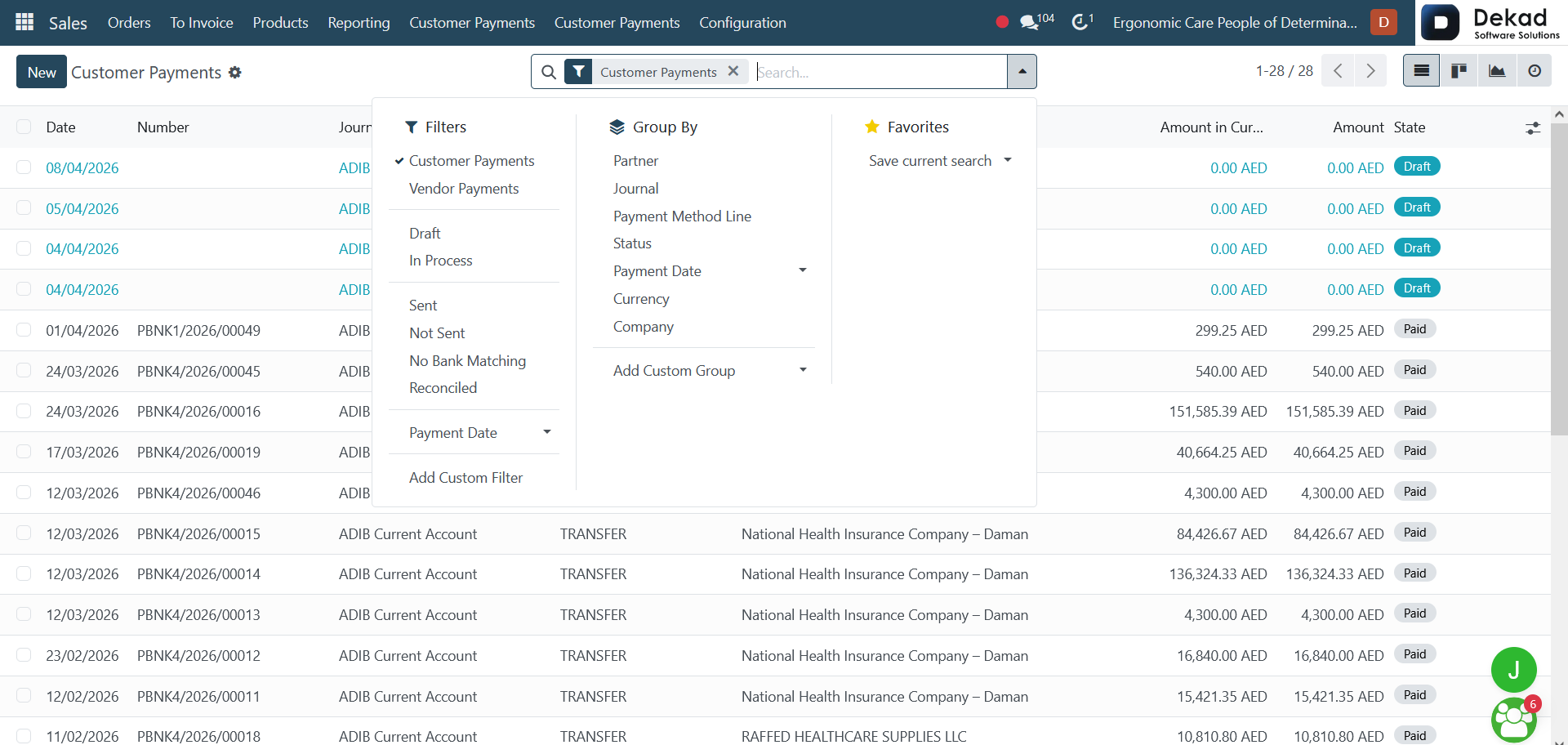Group by Payment Method Line
The width and height of the screenshot is (1568, 745).
682,216
